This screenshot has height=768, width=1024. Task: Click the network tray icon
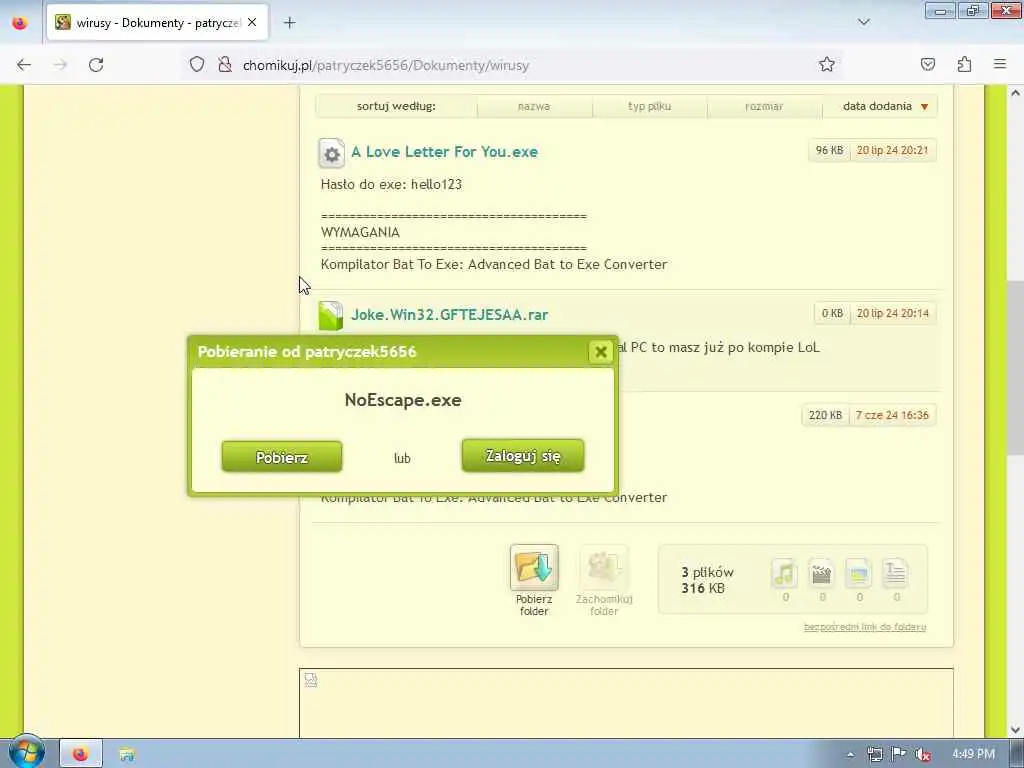click(x=875, y=754)
